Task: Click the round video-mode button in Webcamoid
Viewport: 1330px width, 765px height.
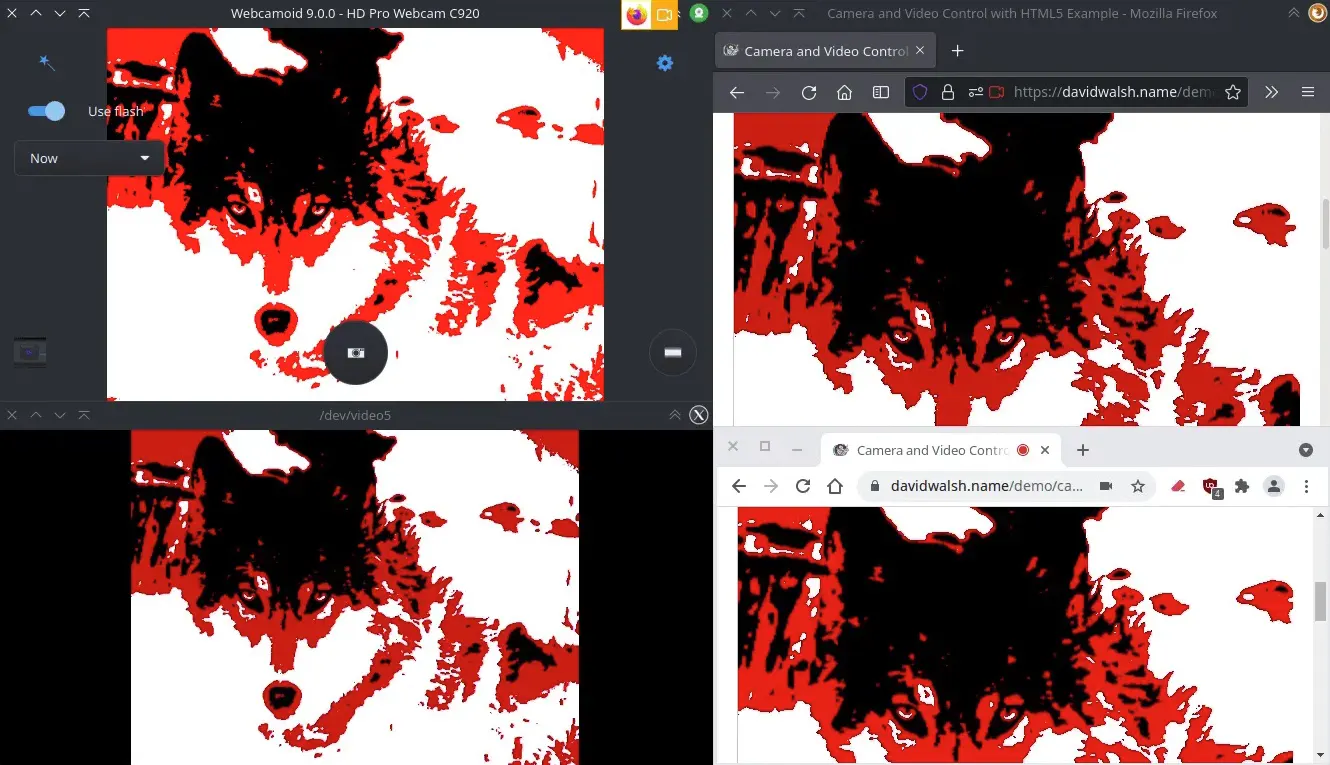Action: click(673, 352)
